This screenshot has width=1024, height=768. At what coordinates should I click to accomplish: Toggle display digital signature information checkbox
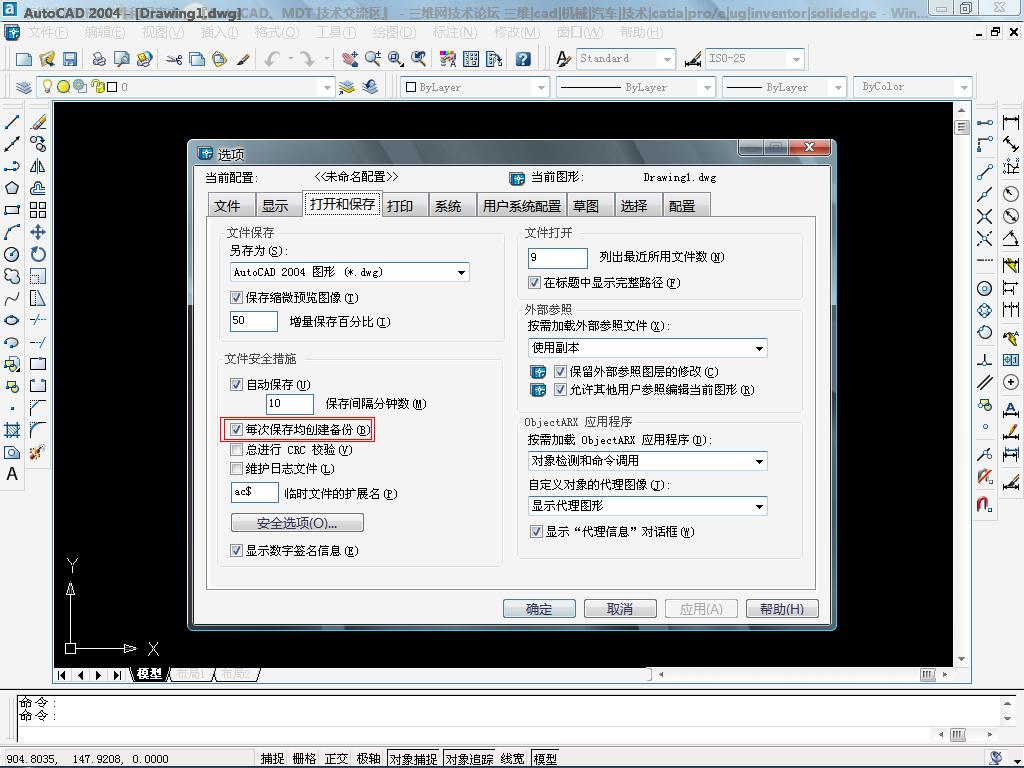236,551
